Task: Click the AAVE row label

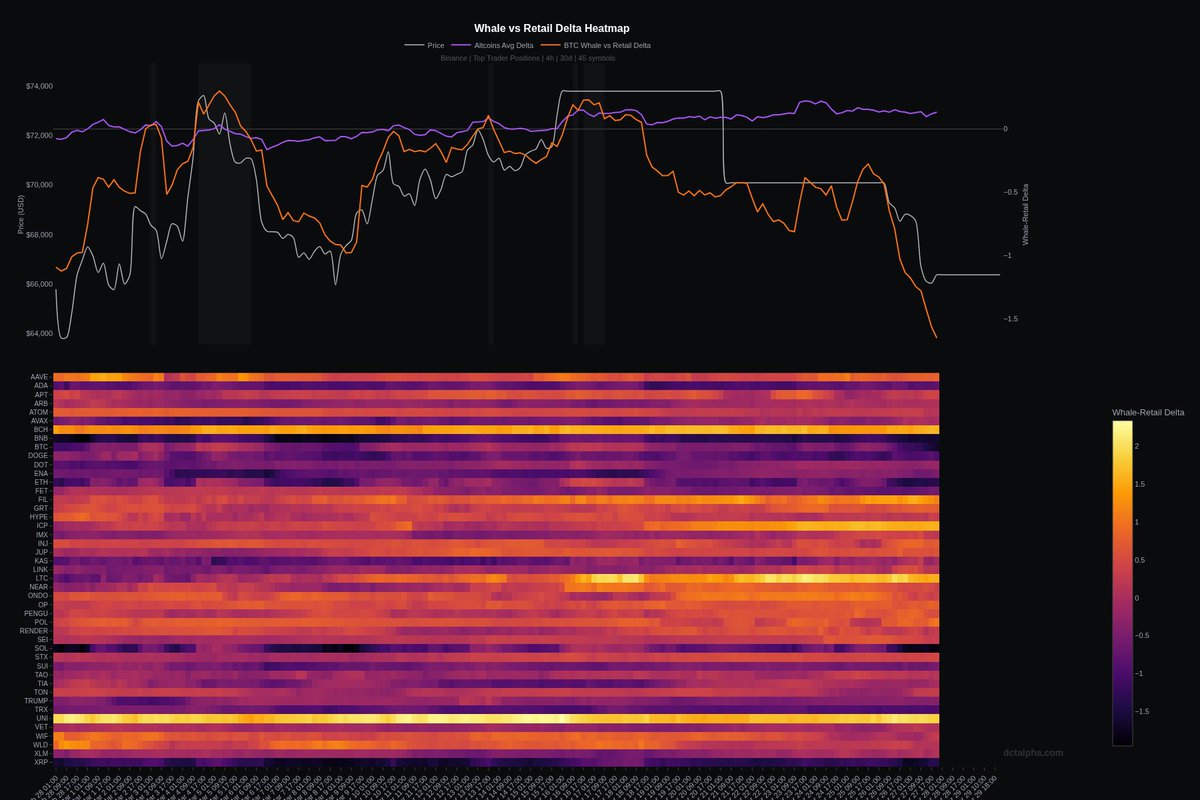Action: point(39,377)
